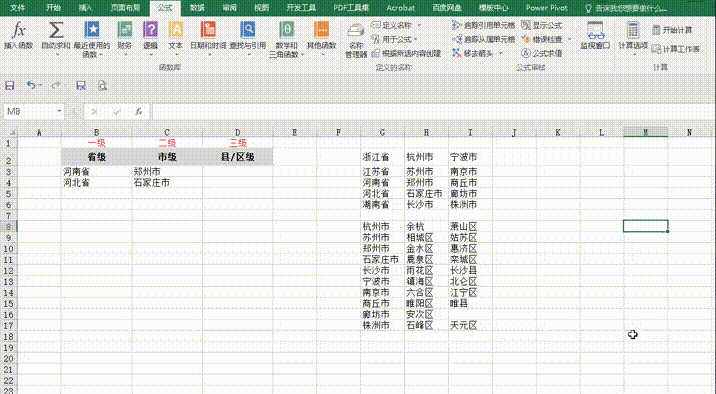Screen dimensions: 716x394
Task: Select cell containing 宁波市 in column I row 2
Action: tap(470, 157)
